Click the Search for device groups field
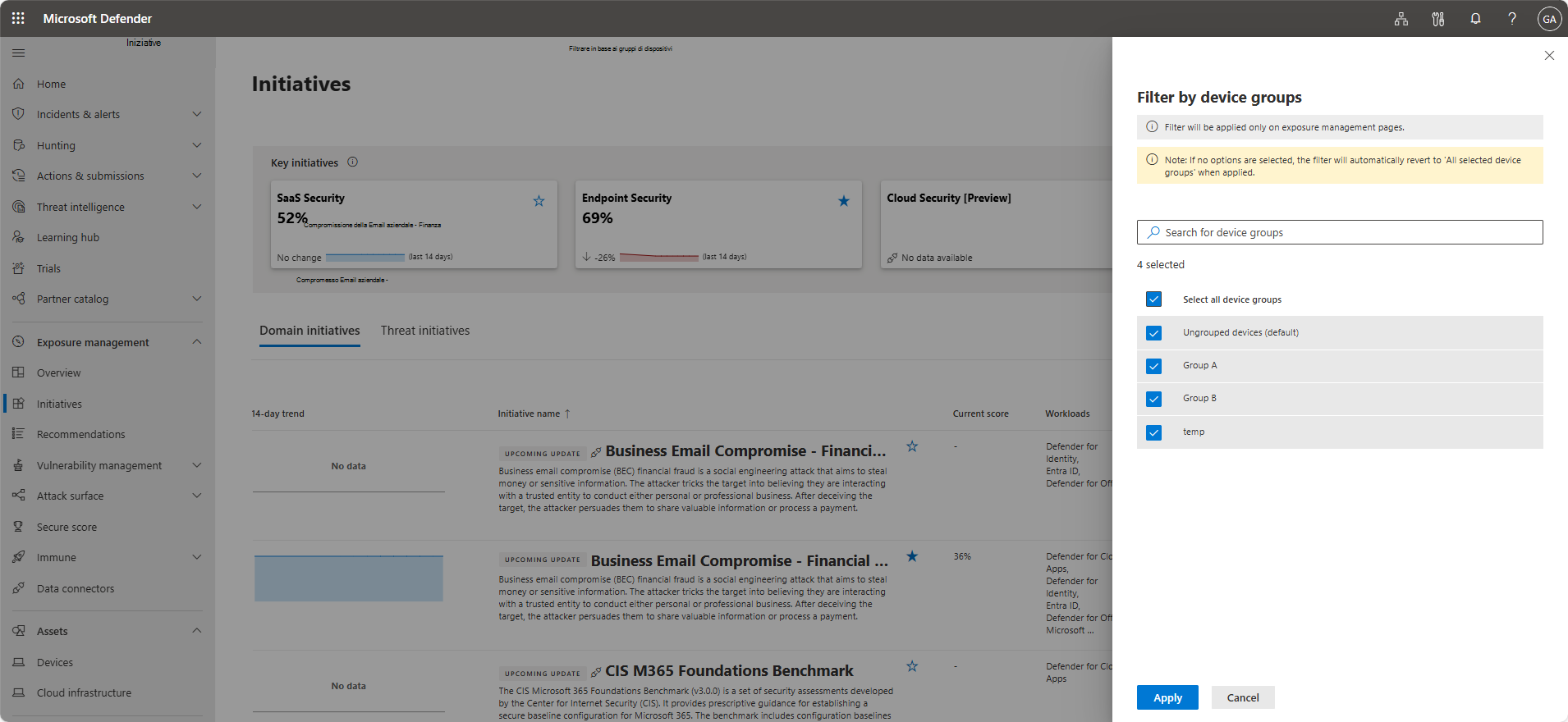1568x722 pixels. coord(1340,232)
